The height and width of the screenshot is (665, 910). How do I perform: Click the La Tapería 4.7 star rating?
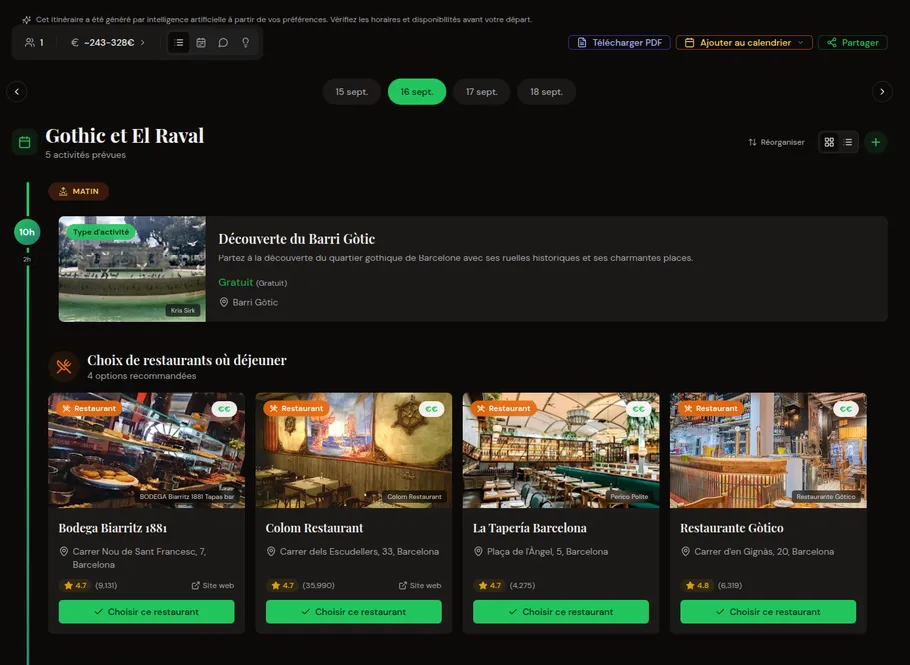pyautogui.click(x=490, y=586)
